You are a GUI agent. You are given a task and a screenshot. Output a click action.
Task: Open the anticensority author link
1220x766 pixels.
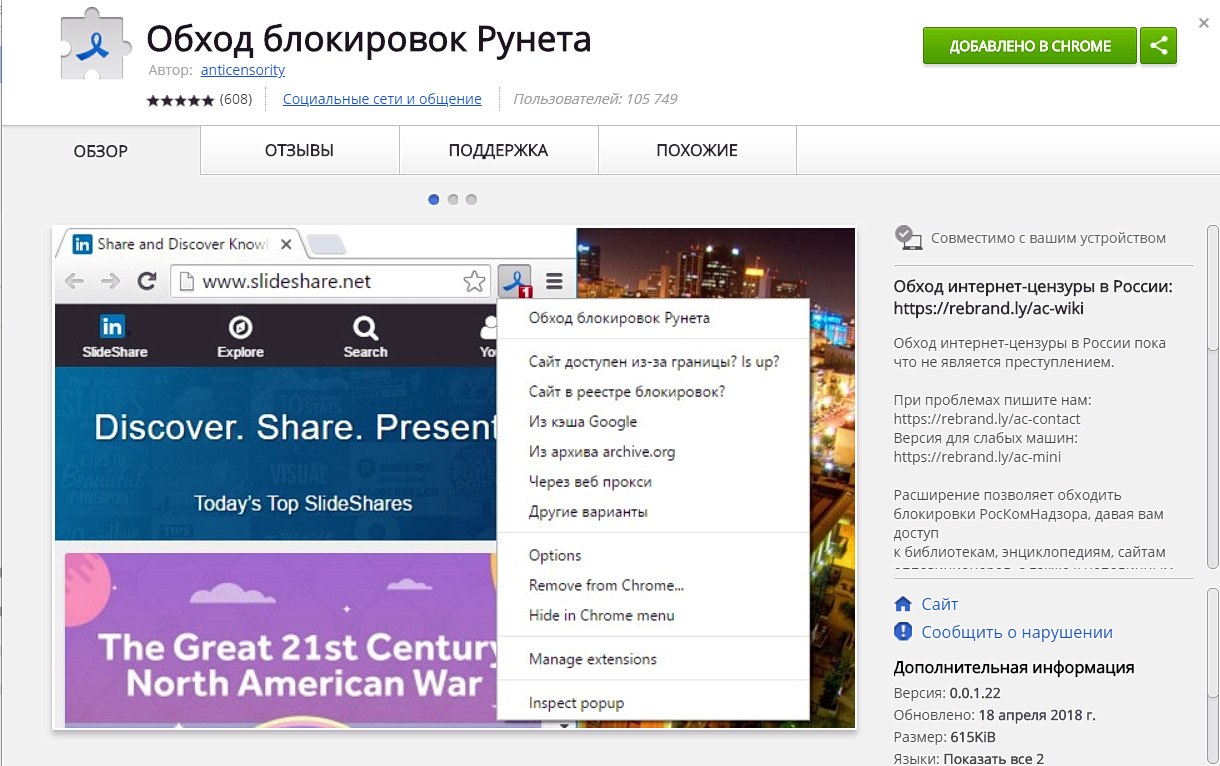click(x=243, y=70)
